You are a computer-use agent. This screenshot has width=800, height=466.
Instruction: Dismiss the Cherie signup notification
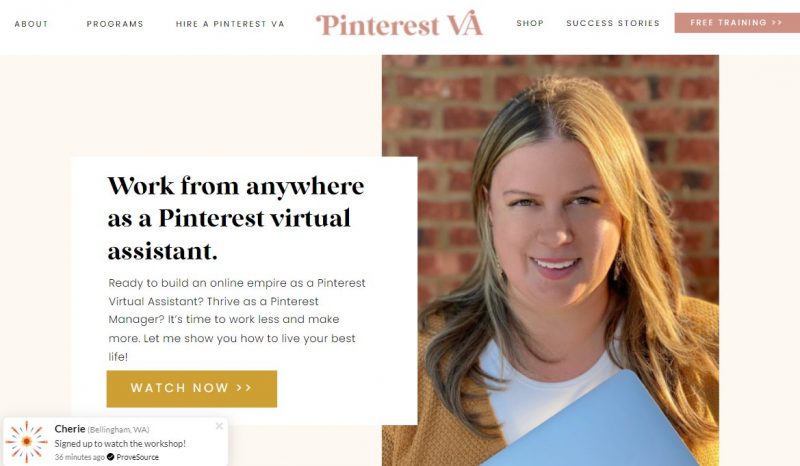pyautogui.click(x=219, y=426)
